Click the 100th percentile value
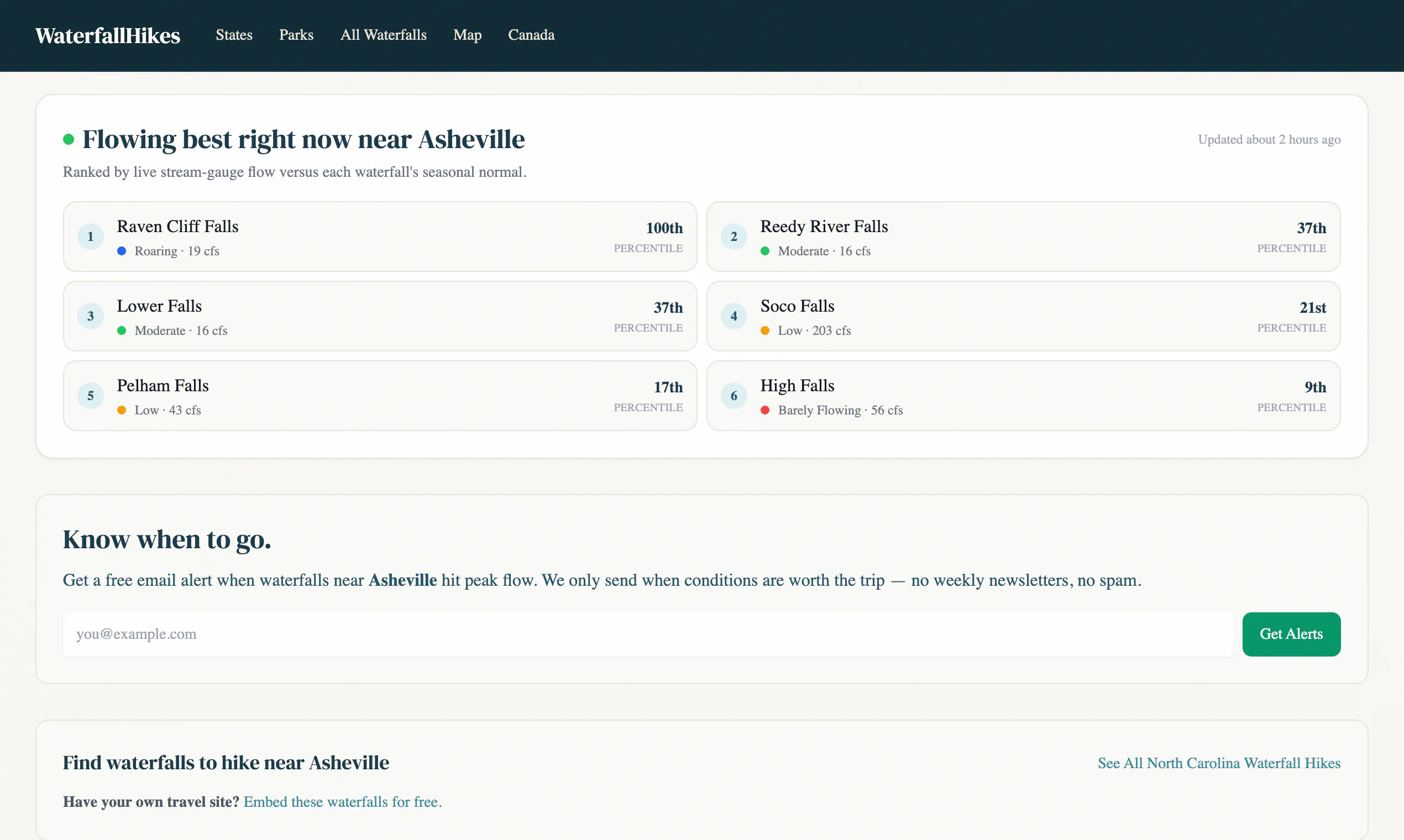The height and width of the screenshot is (840, 1404). tap(664, 228)
